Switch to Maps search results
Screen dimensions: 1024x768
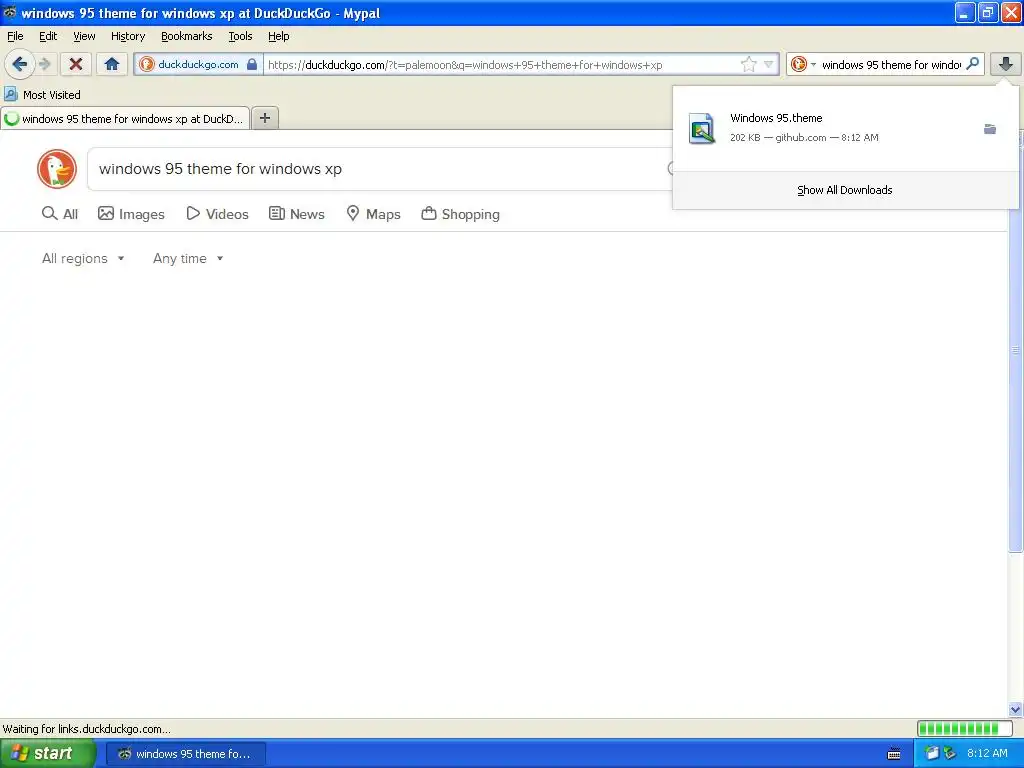click(373, 214)
